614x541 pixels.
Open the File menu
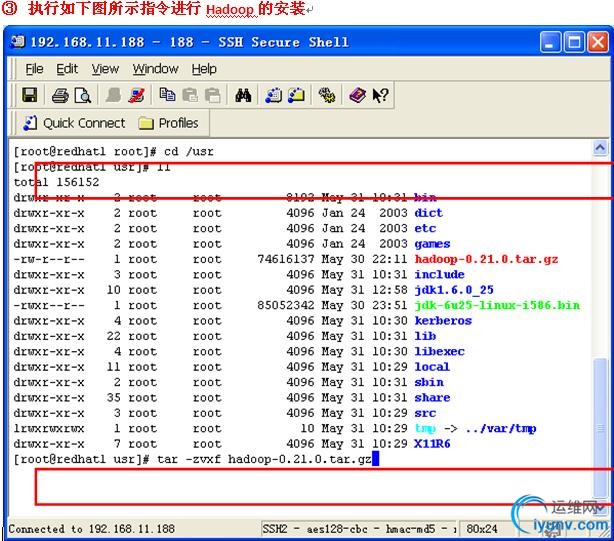[34, 69]
